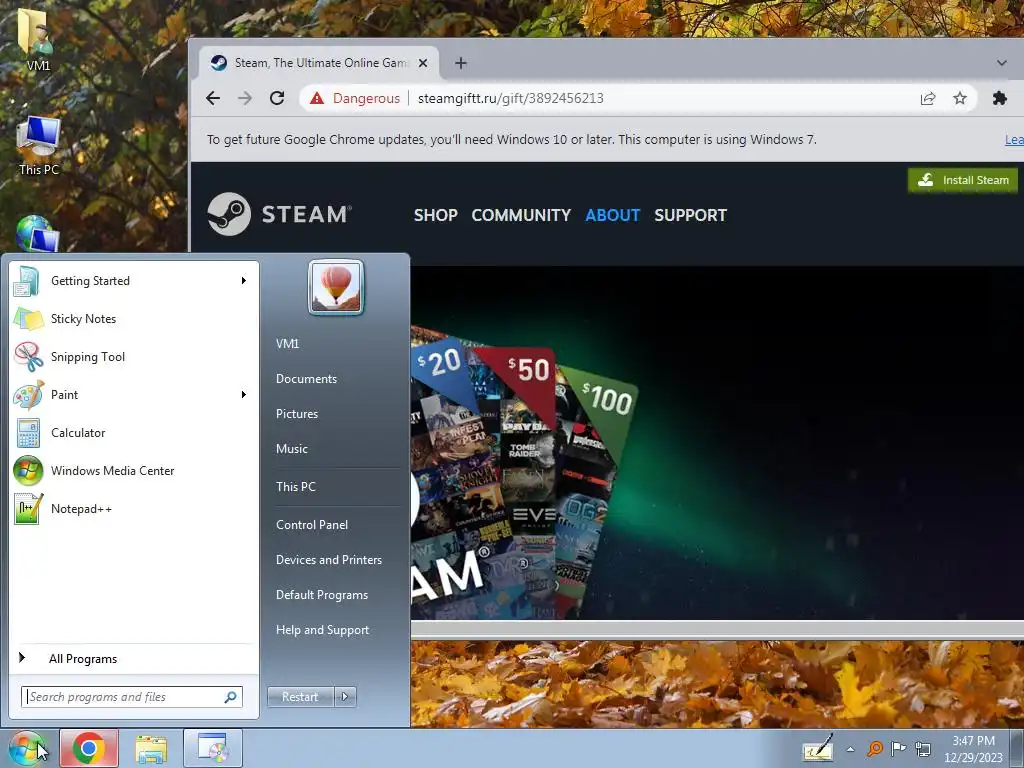Bookmark this page with star icon
The width and height of the screenshot is (1024, 768).
tap(959, 98)
